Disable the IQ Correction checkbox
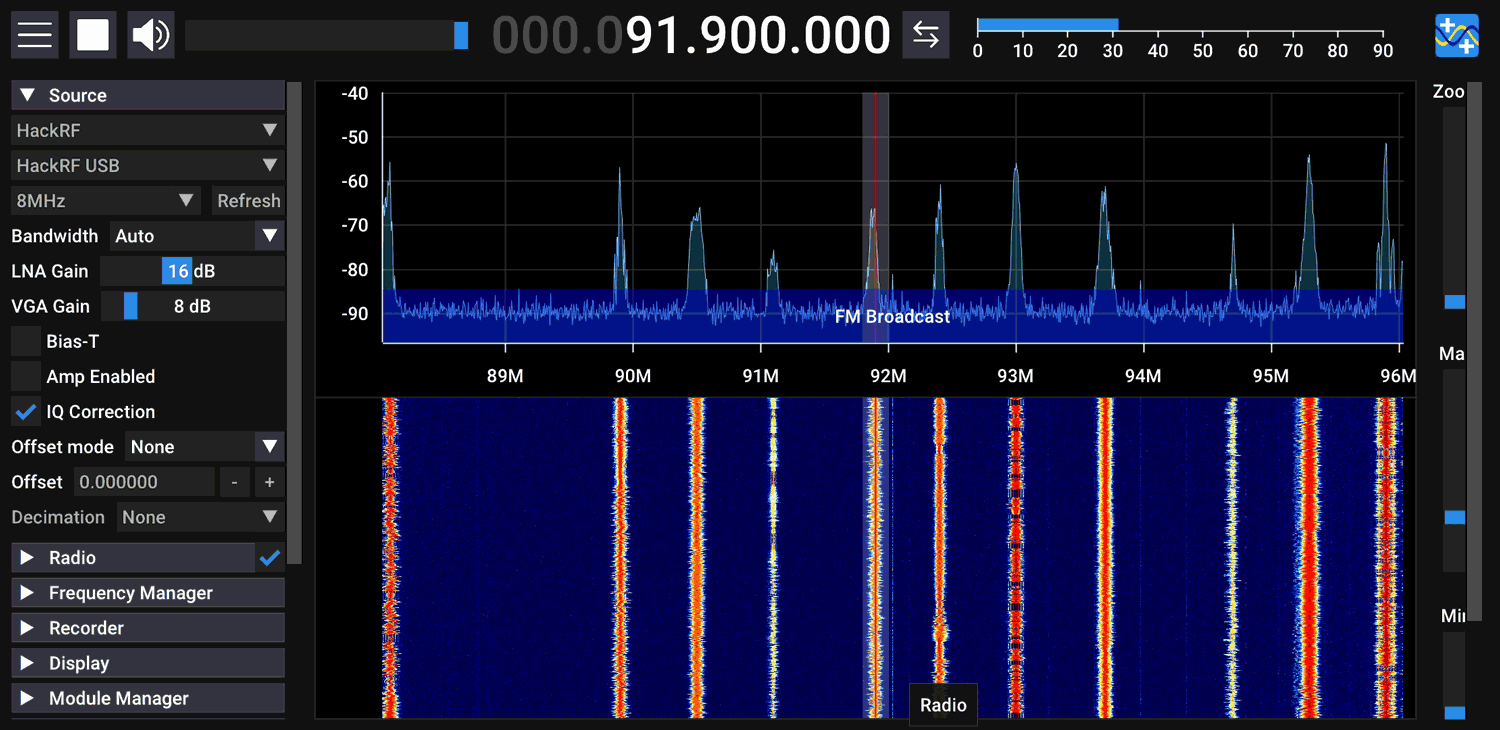This screenshot has height=730, width=1500. tap(26, 411)
